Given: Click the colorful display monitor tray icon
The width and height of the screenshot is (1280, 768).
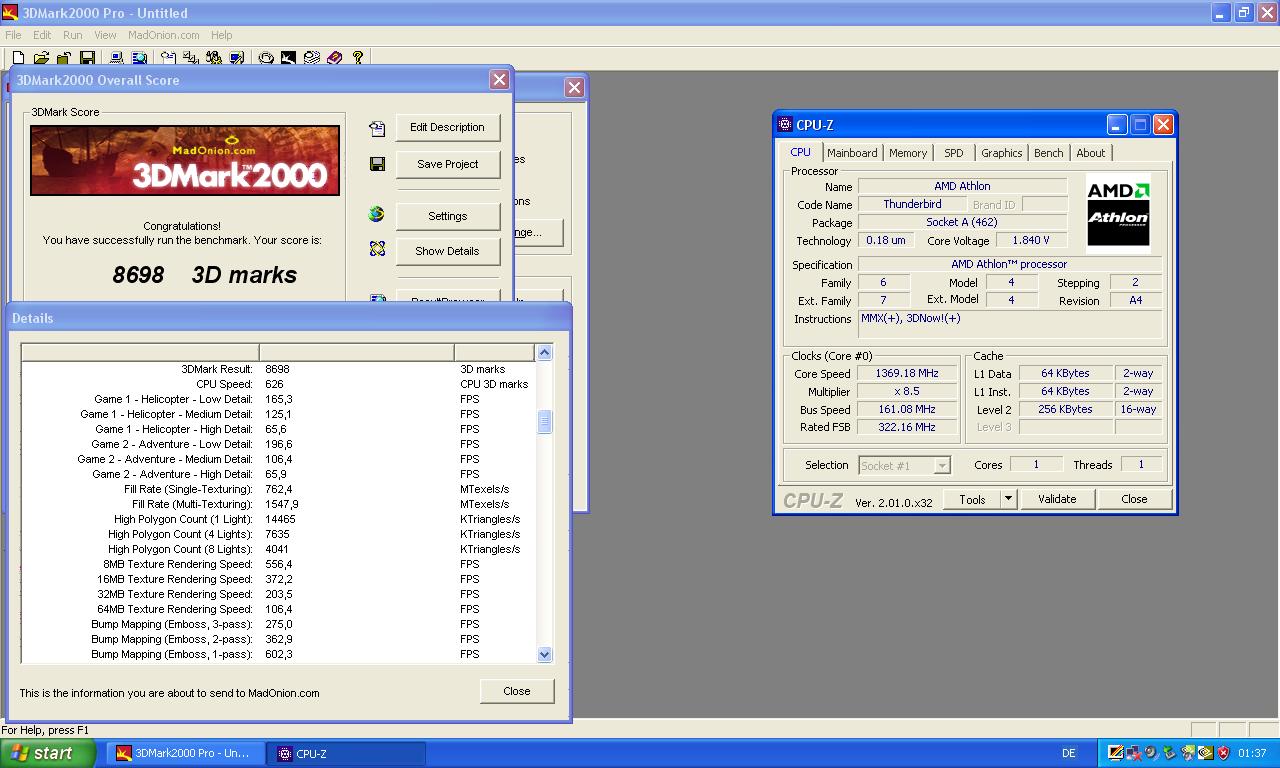Looking at the screenshot, I should coord(1116,753).
